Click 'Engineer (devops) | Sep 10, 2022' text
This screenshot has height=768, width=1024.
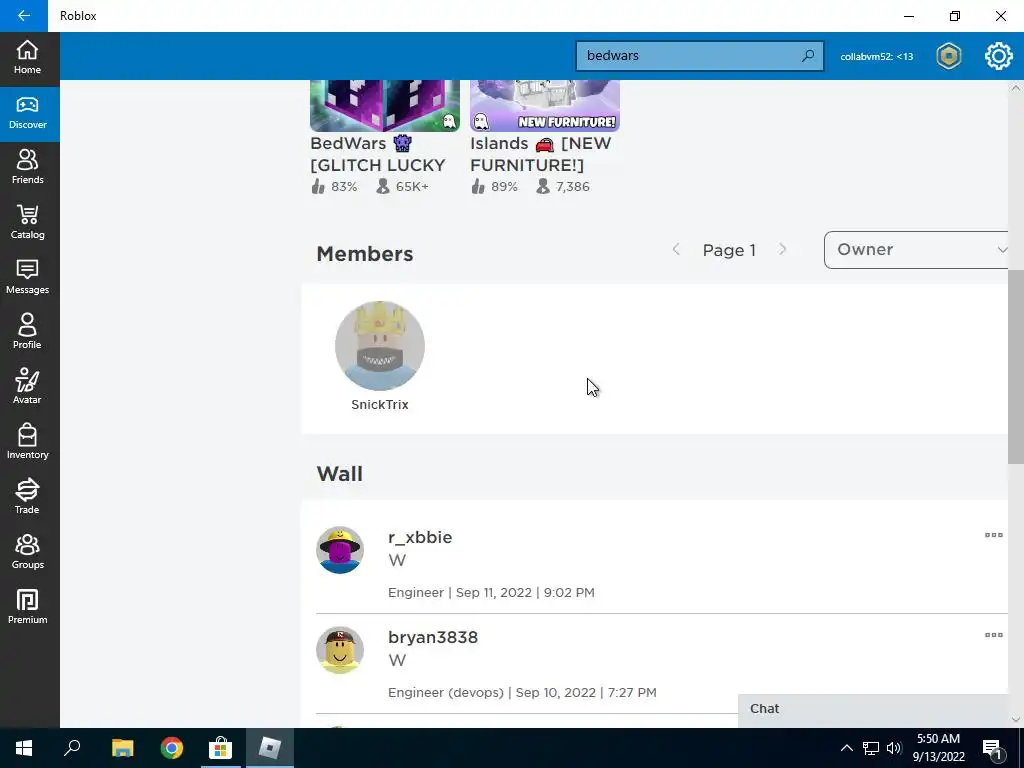492,692
